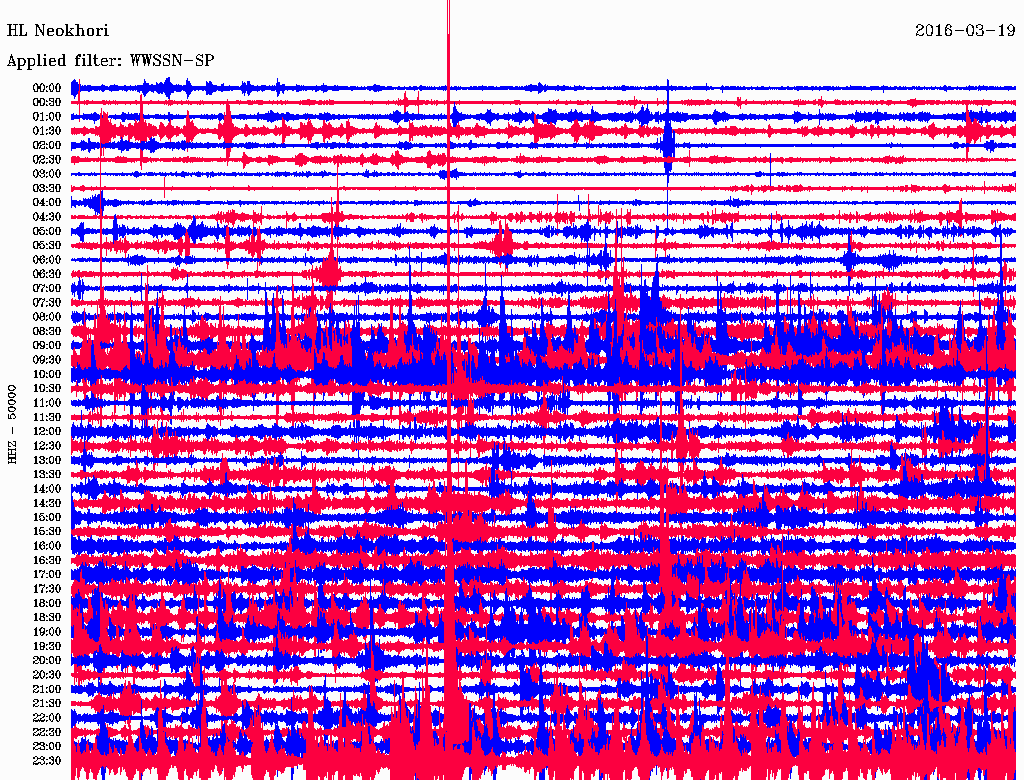Select the 19:30 time label
This screenshot has height=780, width=1024.
coord(47,646)
